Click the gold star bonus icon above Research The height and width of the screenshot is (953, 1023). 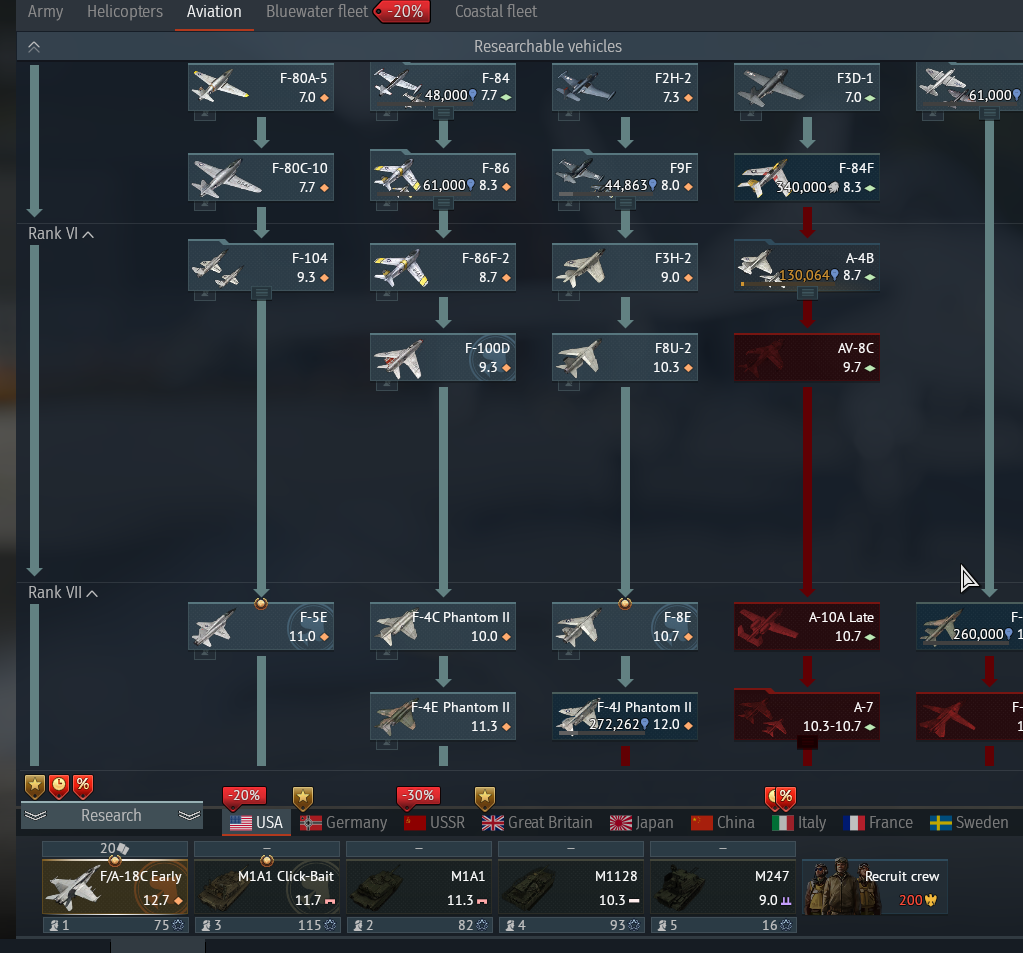coord(35,786)
